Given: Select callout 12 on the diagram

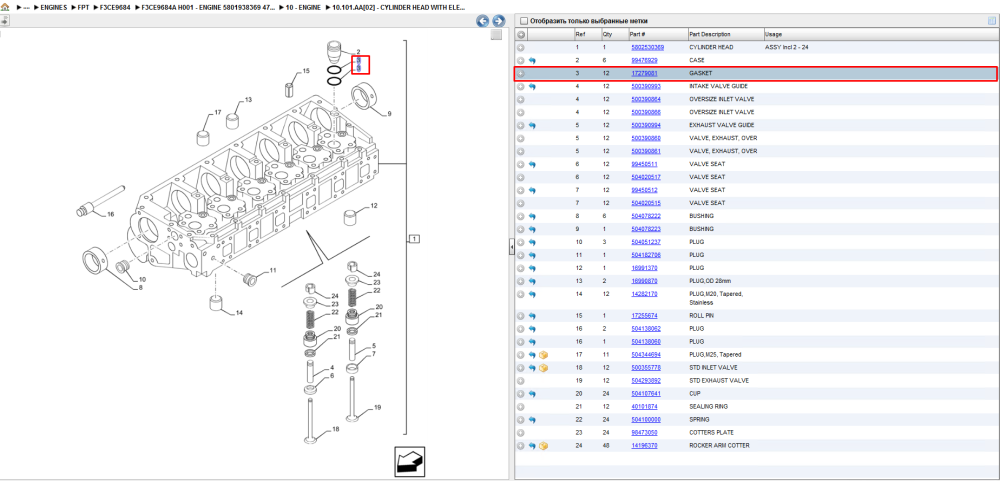Looking at the screenshot, I should (x=374, y=206).
